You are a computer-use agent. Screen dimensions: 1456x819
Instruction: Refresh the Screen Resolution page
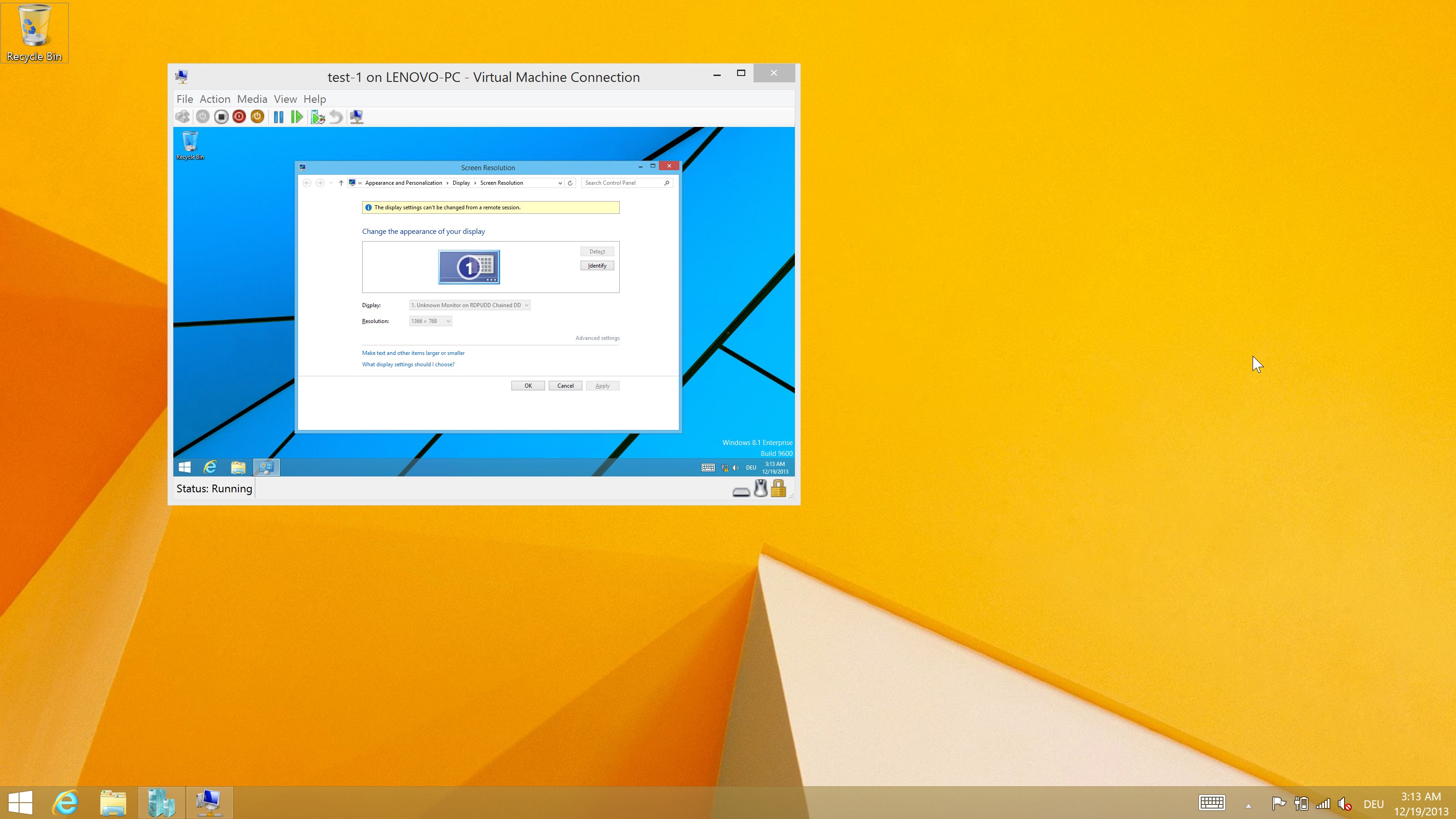(570, 182)
